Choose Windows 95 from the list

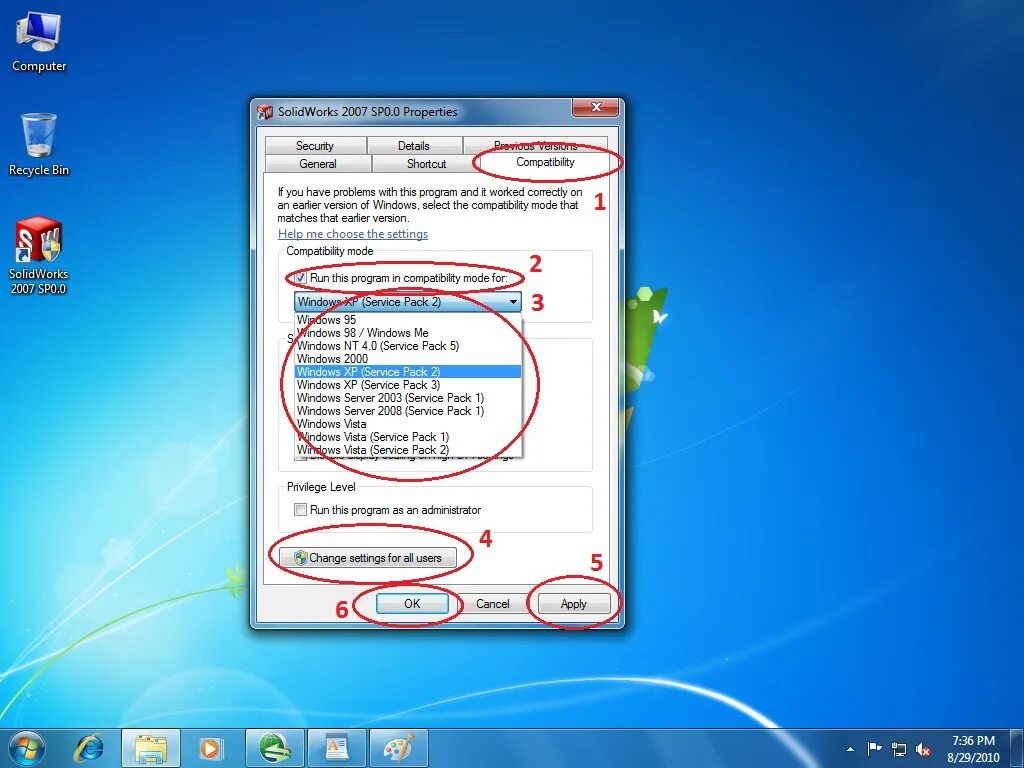(x=408, y=320)
